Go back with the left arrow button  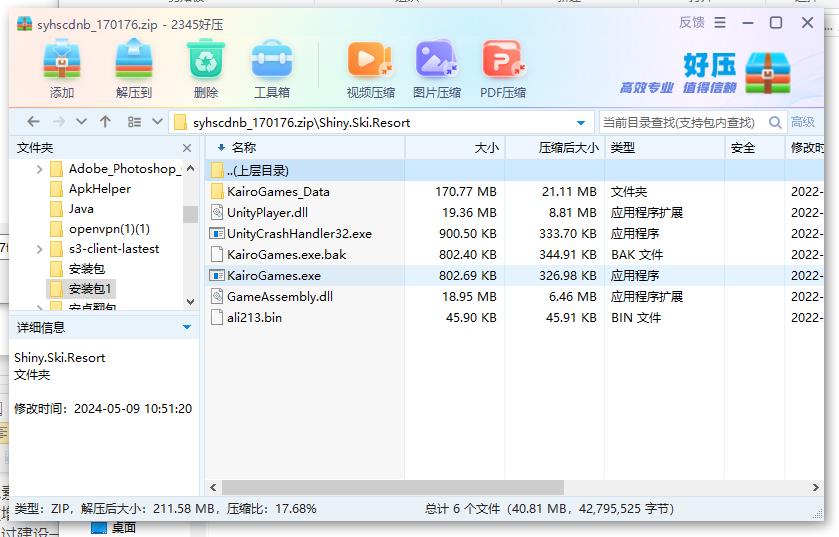coord(33,122)
